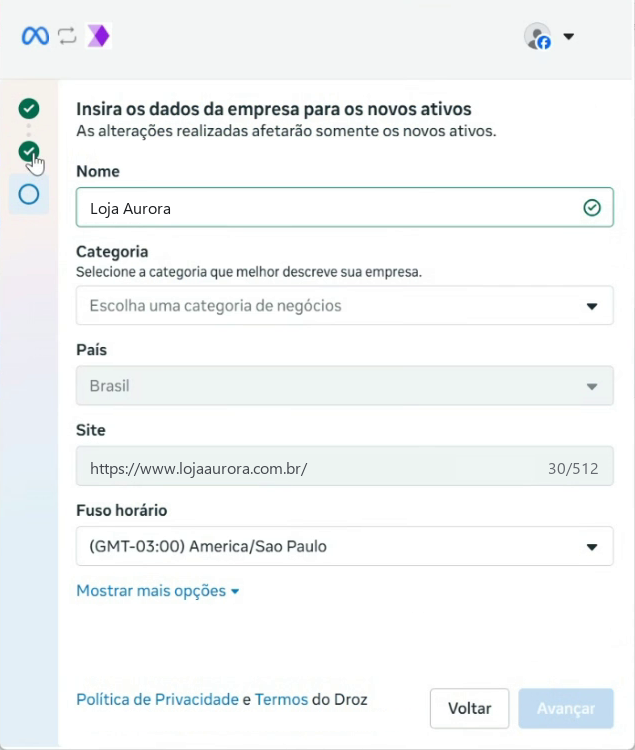Click the Facebook profile avatar
Viewport: 635px width, 750px height.
coord(537,36)
